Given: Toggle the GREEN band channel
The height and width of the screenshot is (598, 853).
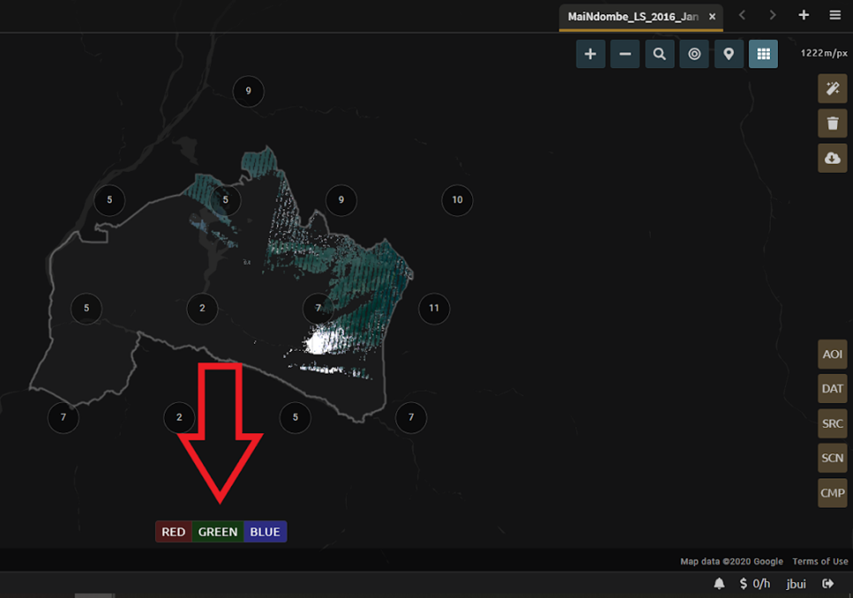Looking at the screenshot, I should click(218, 532).
